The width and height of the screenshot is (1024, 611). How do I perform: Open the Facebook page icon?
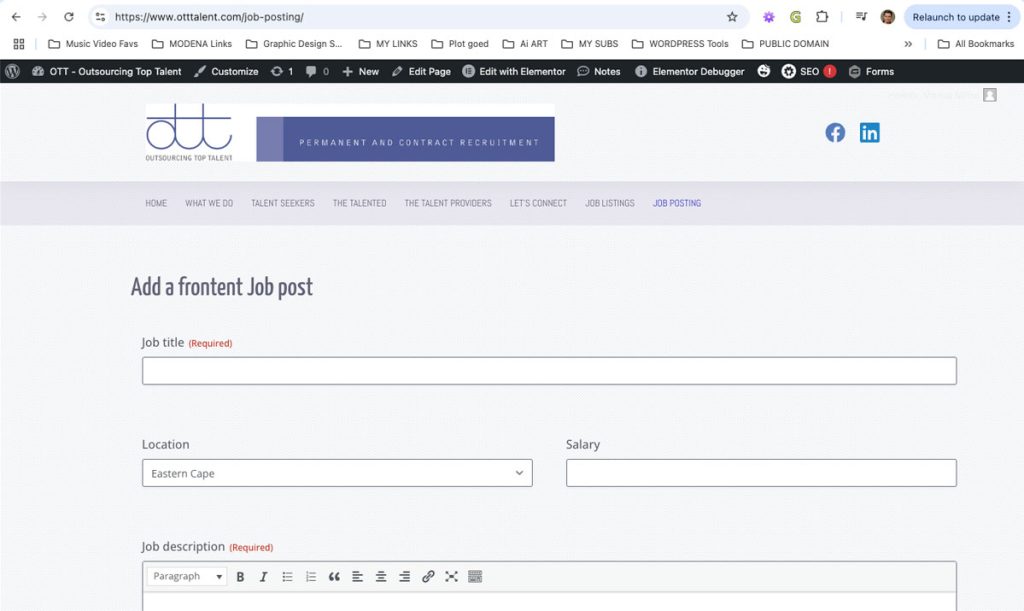pos(835,133)
